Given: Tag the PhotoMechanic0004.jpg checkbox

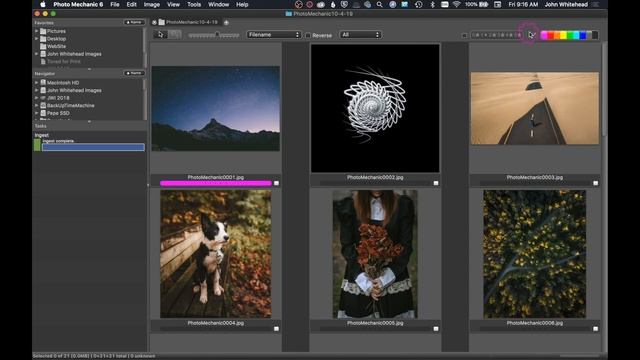Looking at the screenshot, I should click(276, 329).
